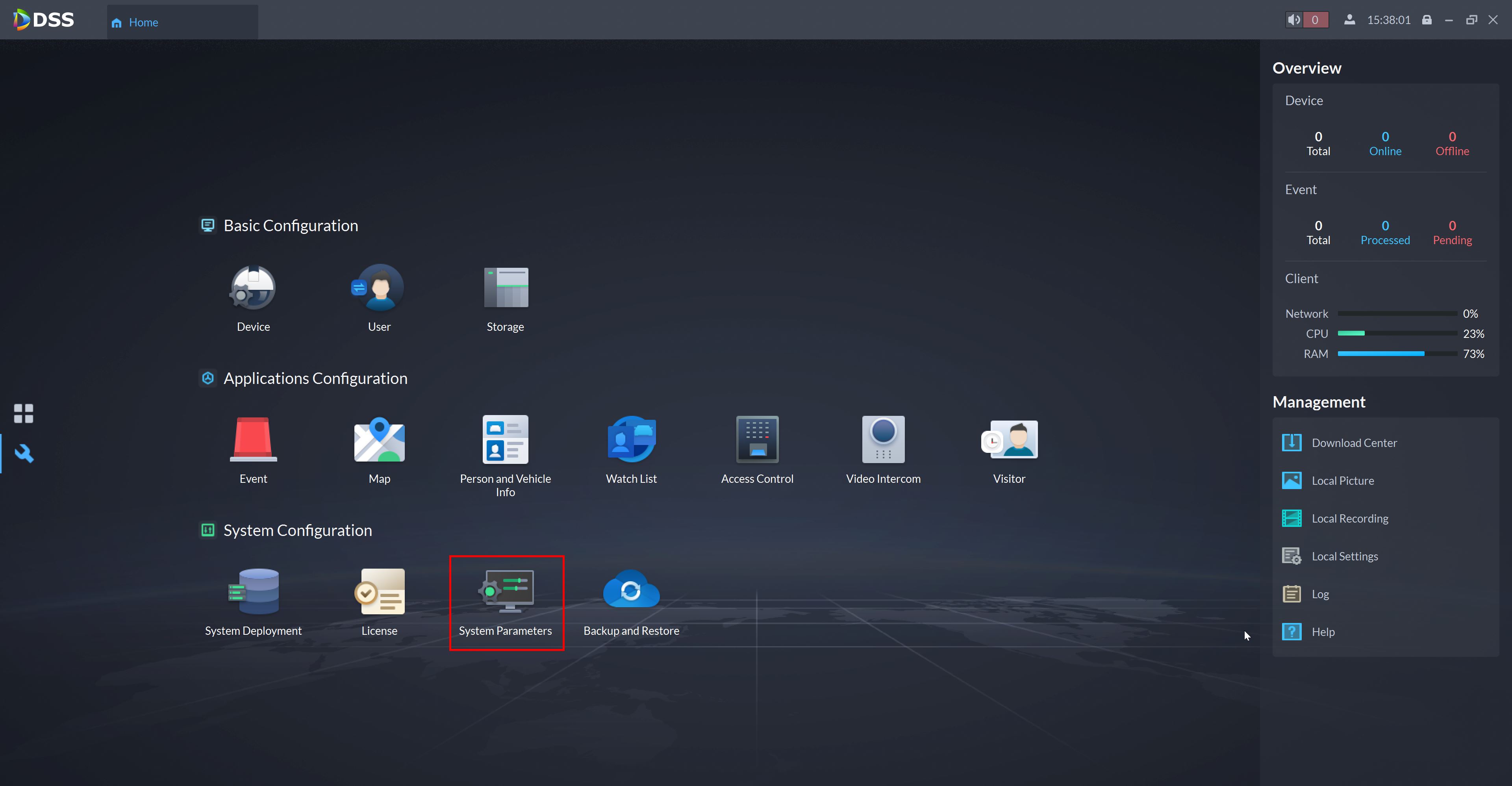Open Backup and Restore
1512x786 pixels.
[631, 592]
